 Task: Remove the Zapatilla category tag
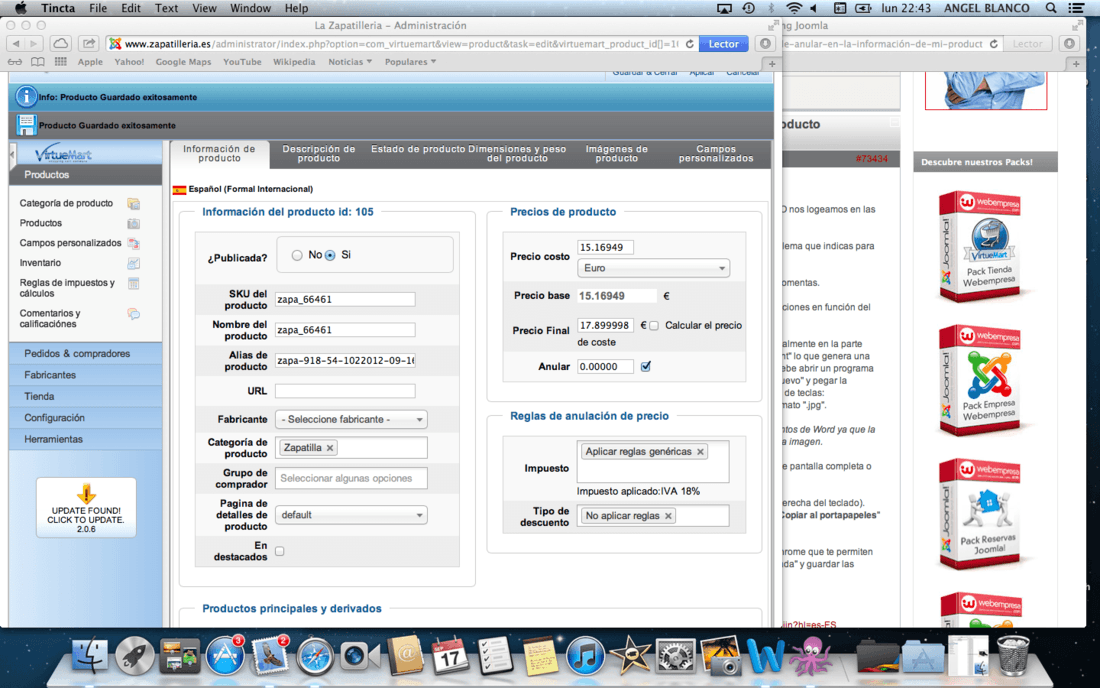click(x=330, y=447)
